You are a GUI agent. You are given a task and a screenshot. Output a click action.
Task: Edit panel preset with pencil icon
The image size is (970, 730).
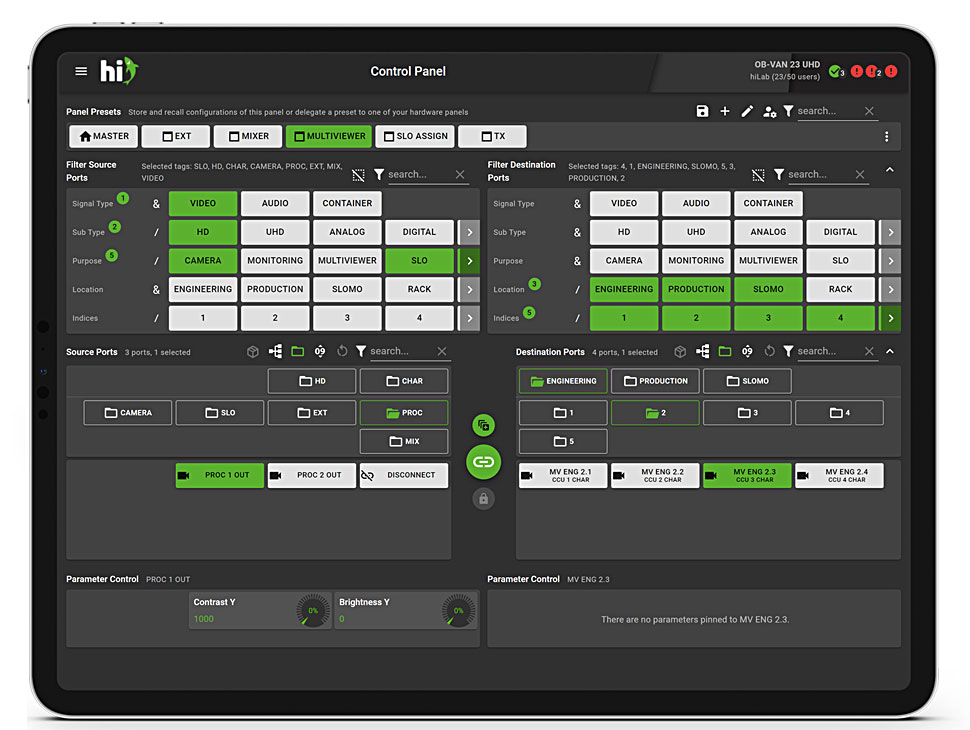[747, 111]
